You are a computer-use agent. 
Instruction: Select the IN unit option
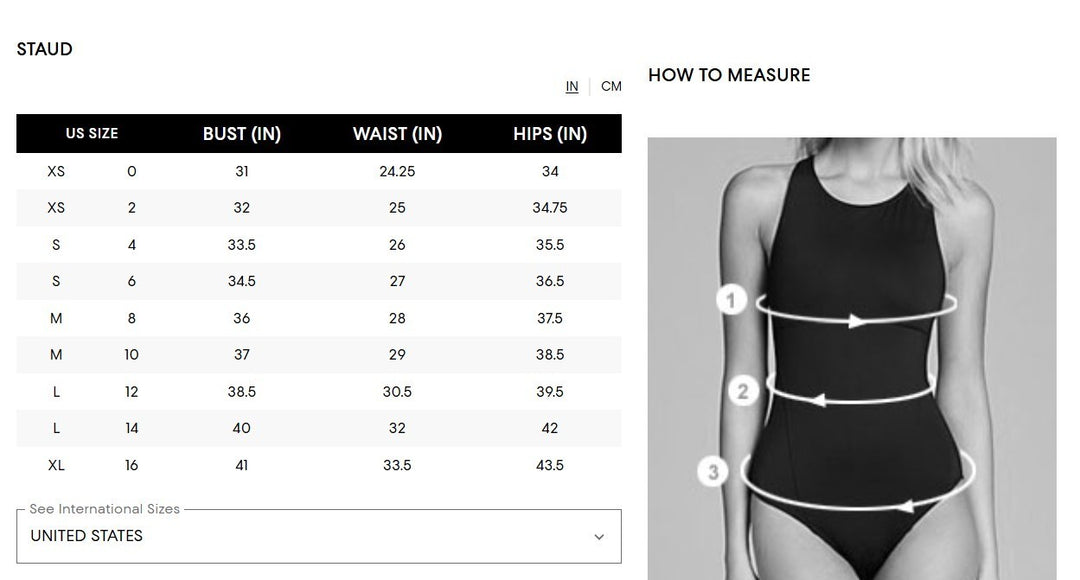click(x=572, y=86)
